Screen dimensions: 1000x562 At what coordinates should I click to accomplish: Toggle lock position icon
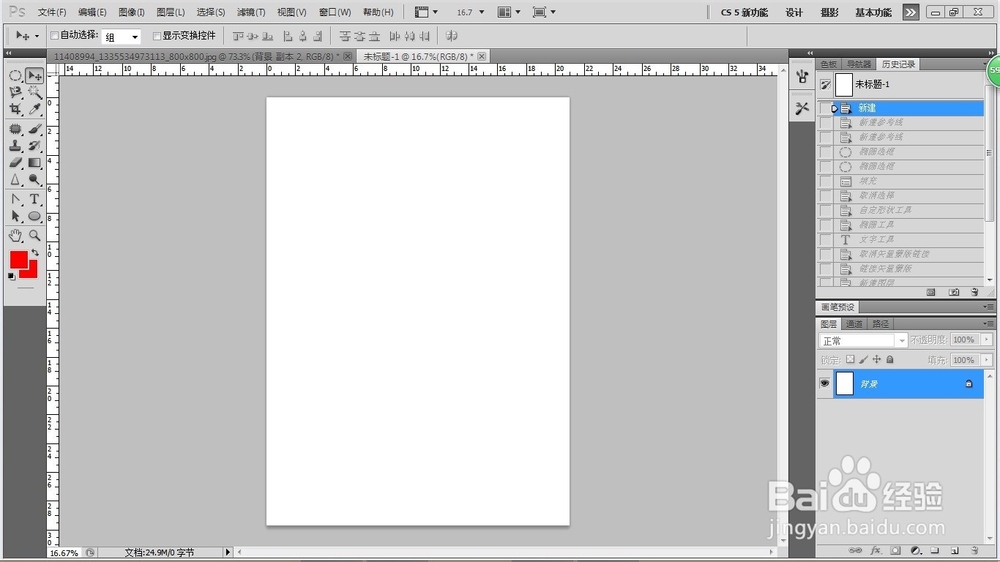click(877, 360)
